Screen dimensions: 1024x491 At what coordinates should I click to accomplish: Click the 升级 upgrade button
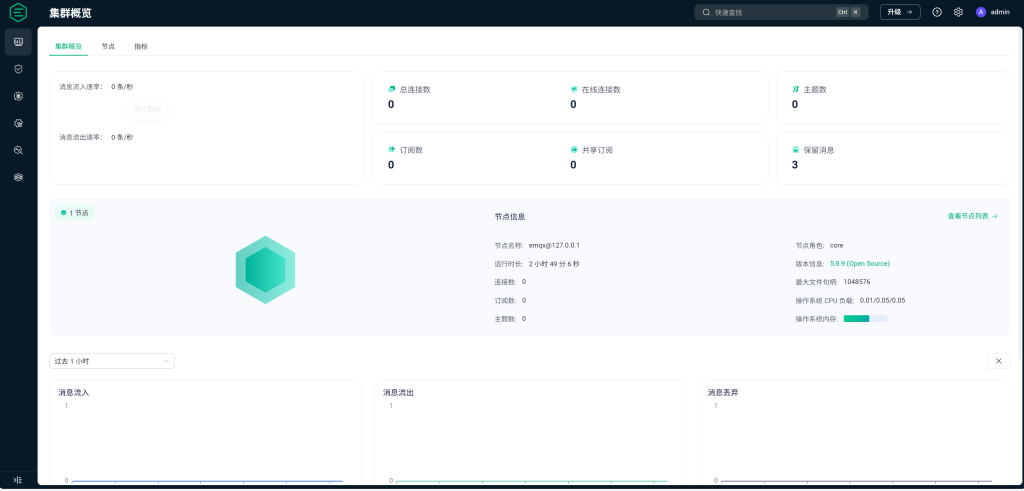click(x=900, y=12)
